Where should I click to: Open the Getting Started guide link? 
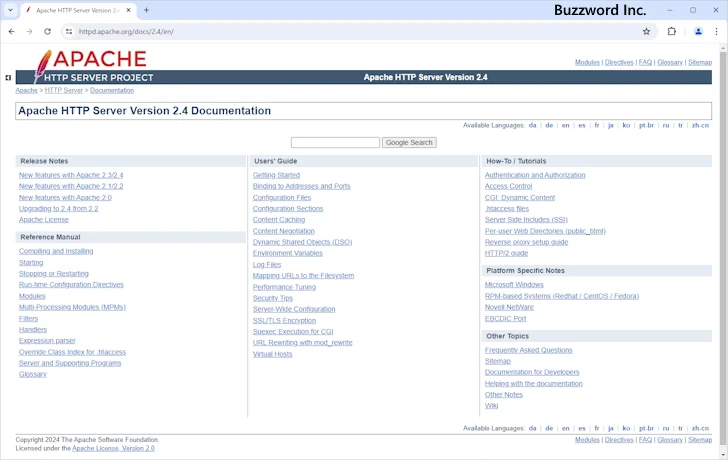pos(276,175)
